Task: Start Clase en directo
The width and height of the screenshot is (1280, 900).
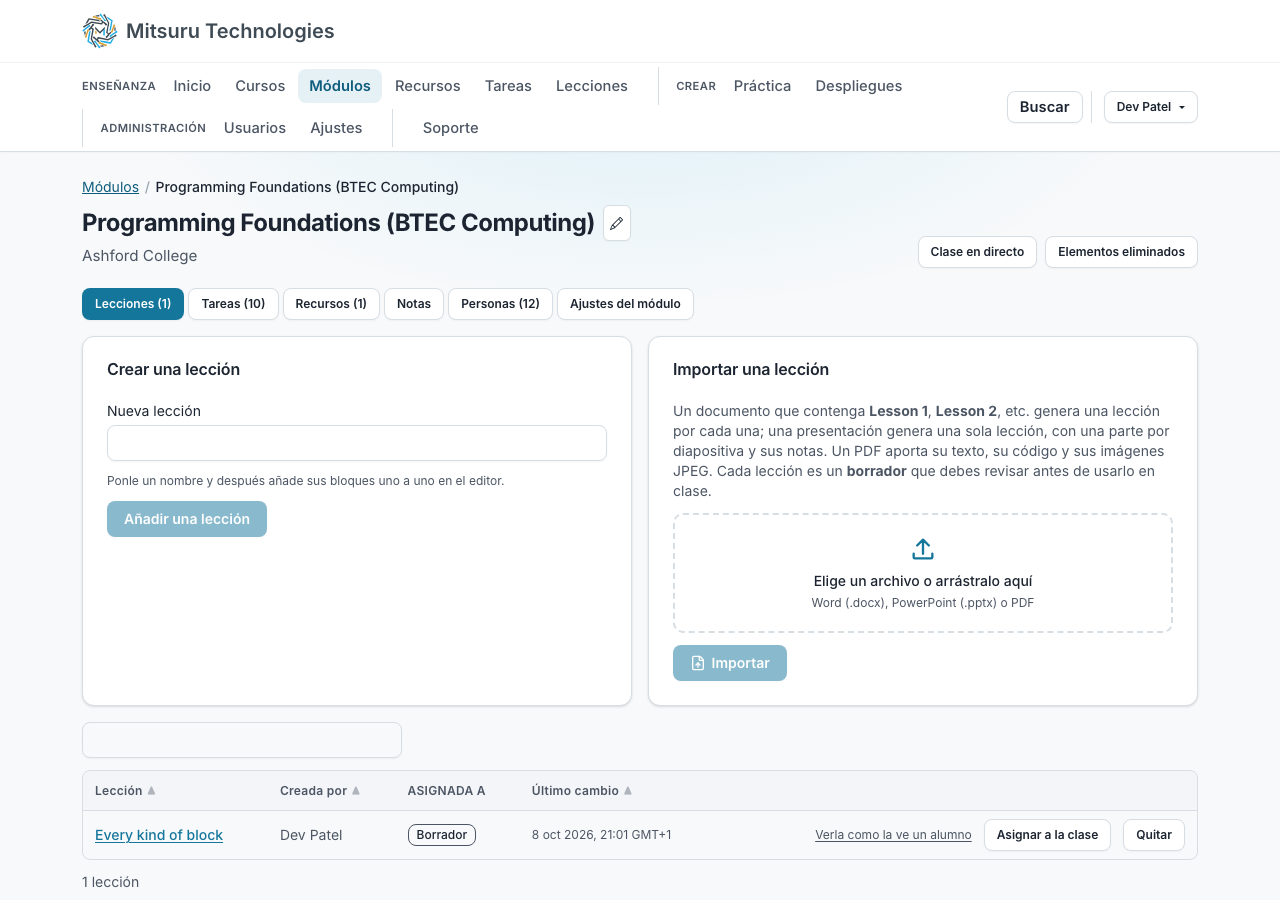Action: (977, 252)
